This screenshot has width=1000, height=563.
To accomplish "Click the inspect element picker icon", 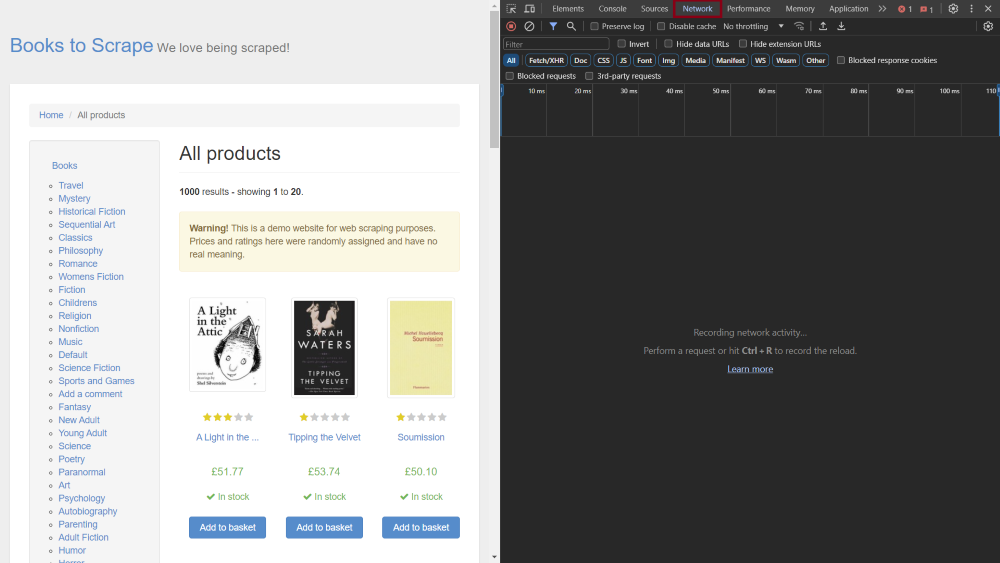I will tap(511, 9).
